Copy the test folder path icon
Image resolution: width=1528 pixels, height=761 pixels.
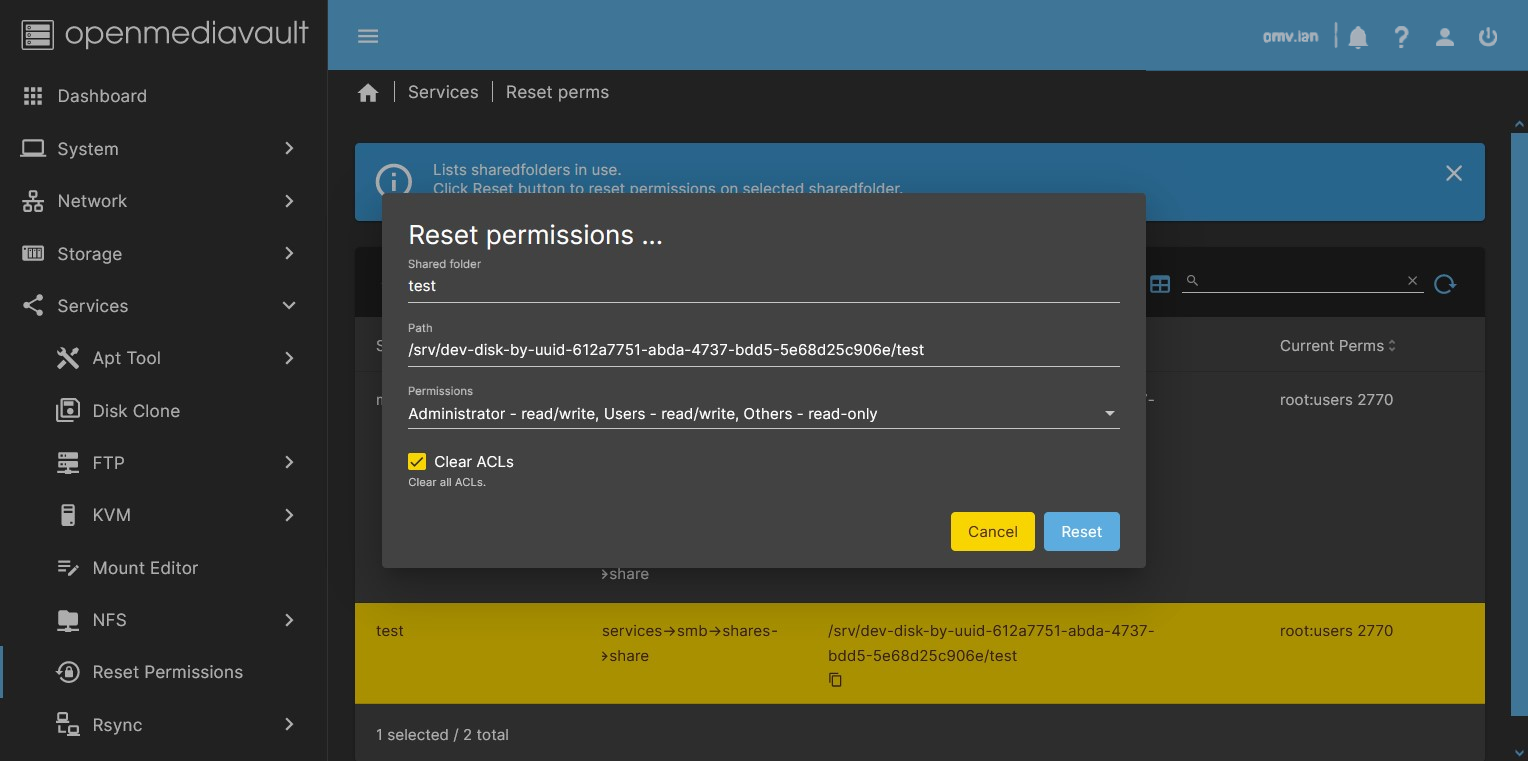click(835, 680)
